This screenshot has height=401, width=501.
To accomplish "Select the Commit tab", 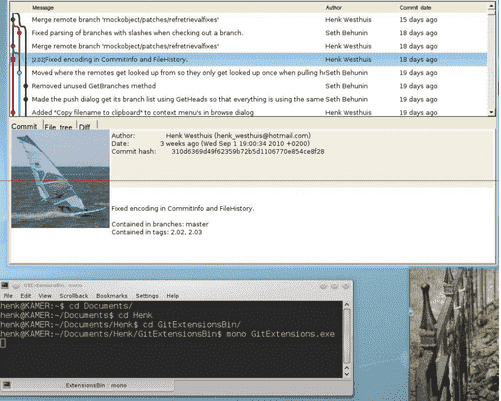I will click(x=24, y=126).
